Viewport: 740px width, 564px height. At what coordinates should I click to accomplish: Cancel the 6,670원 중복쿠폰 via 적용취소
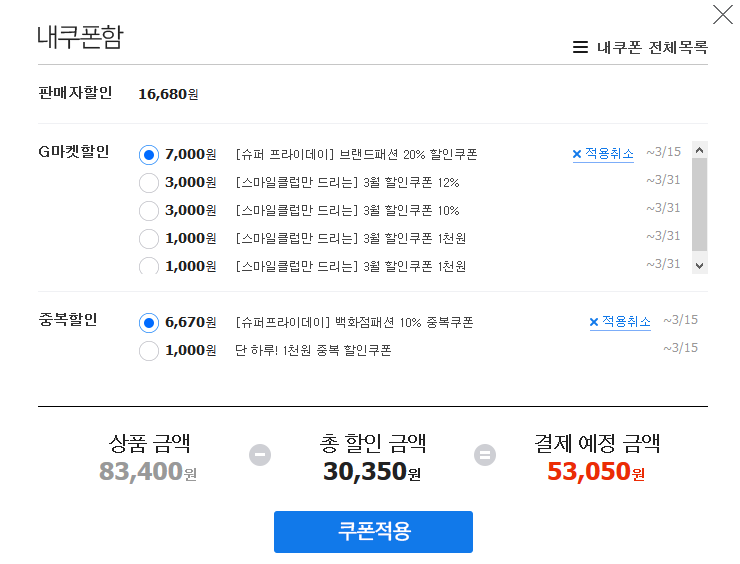626,322
